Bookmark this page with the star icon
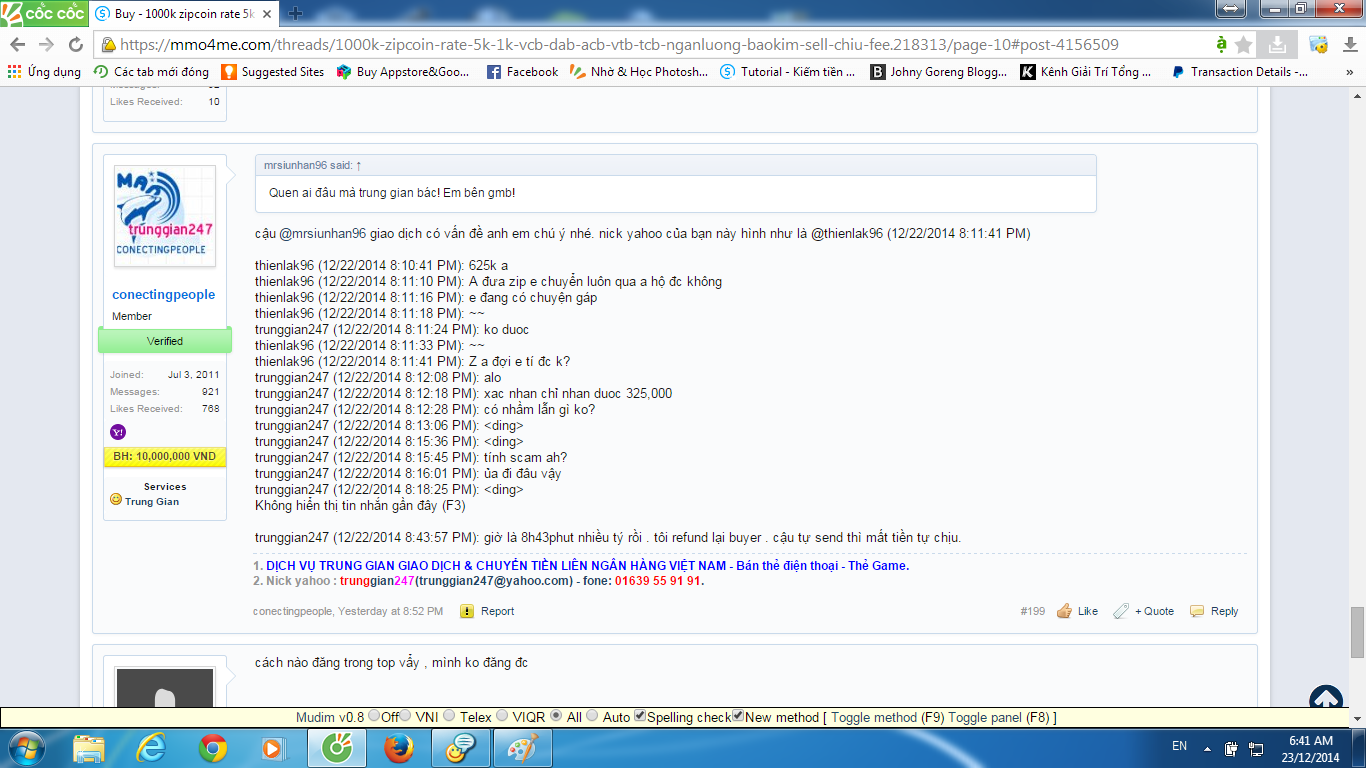This screenshot has height=768, width=1366. coord(1244,45)
